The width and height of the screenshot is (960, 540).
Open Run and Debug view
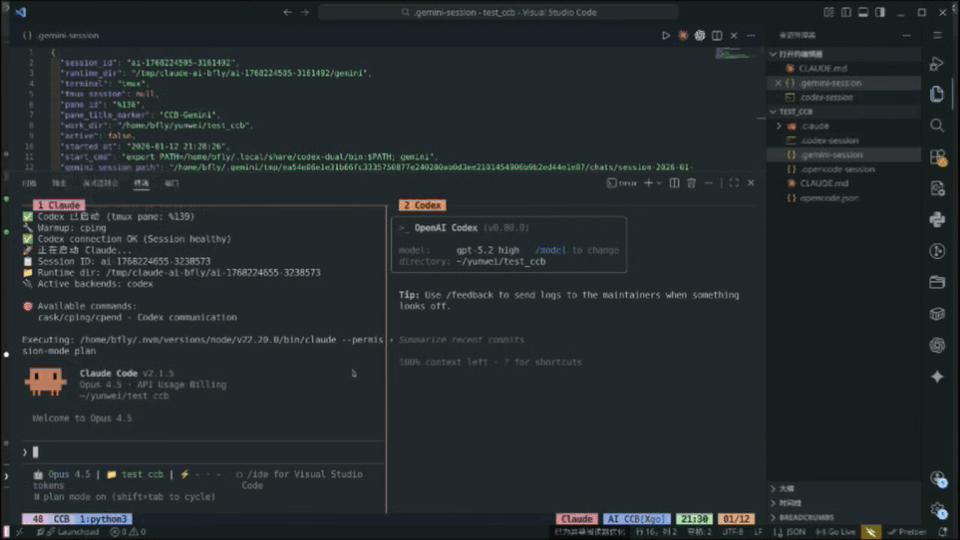(x=937, y=63)
